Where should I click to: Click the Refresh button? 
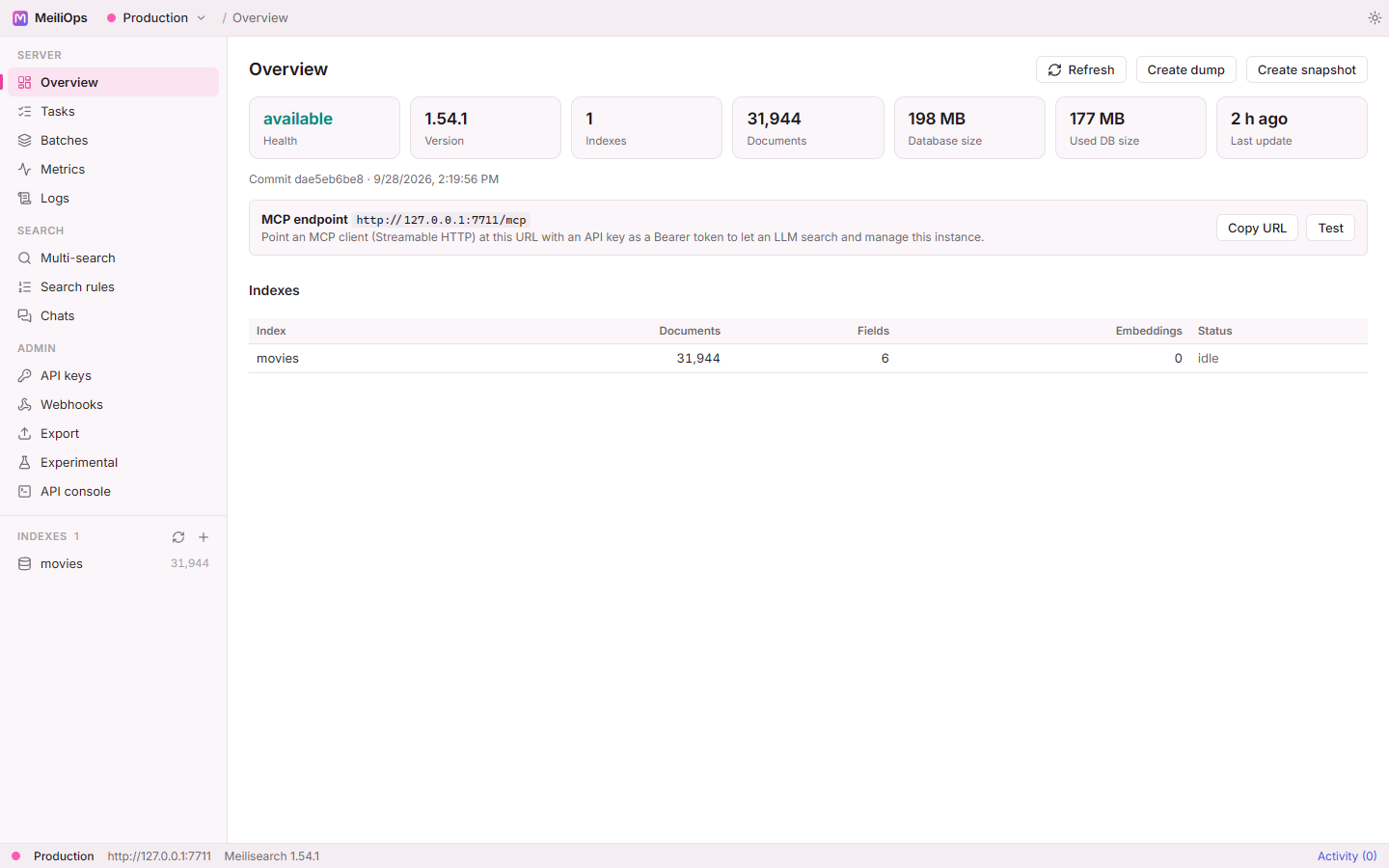click(1080, 69)
